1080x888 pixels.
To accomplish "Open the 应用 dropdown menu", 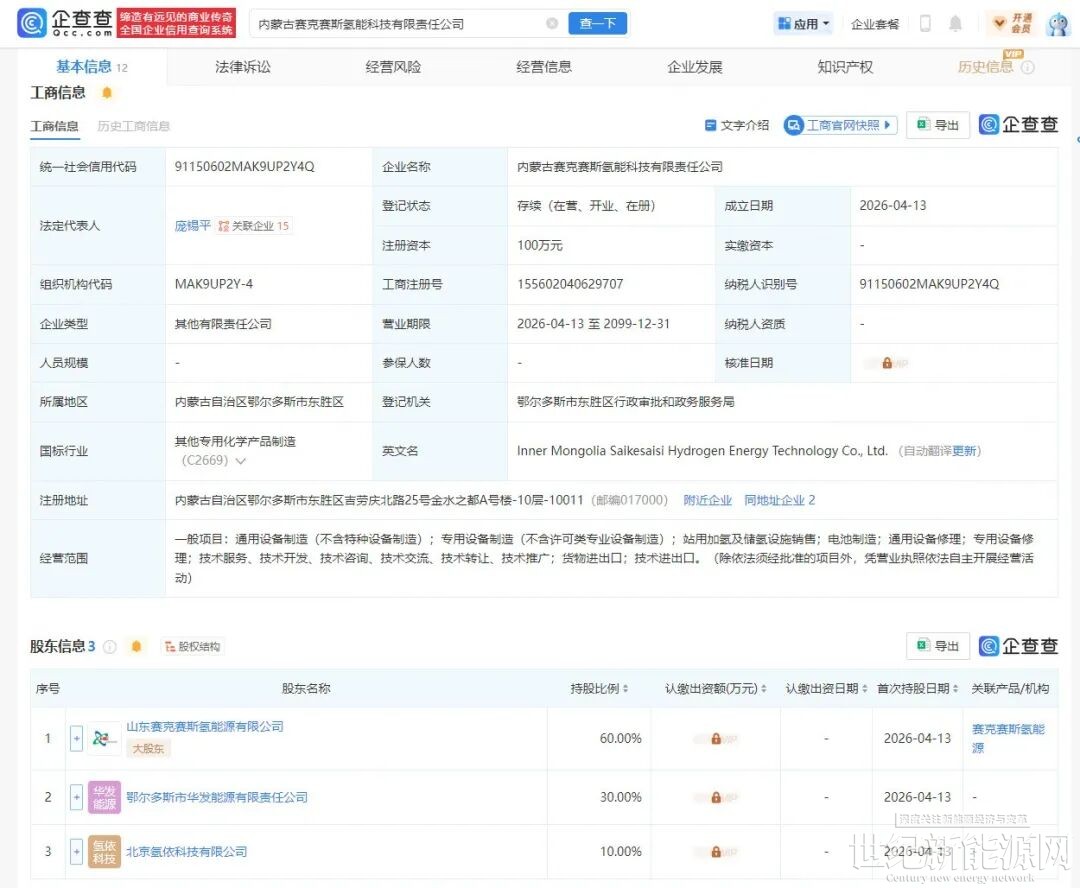I will point(803,24).
